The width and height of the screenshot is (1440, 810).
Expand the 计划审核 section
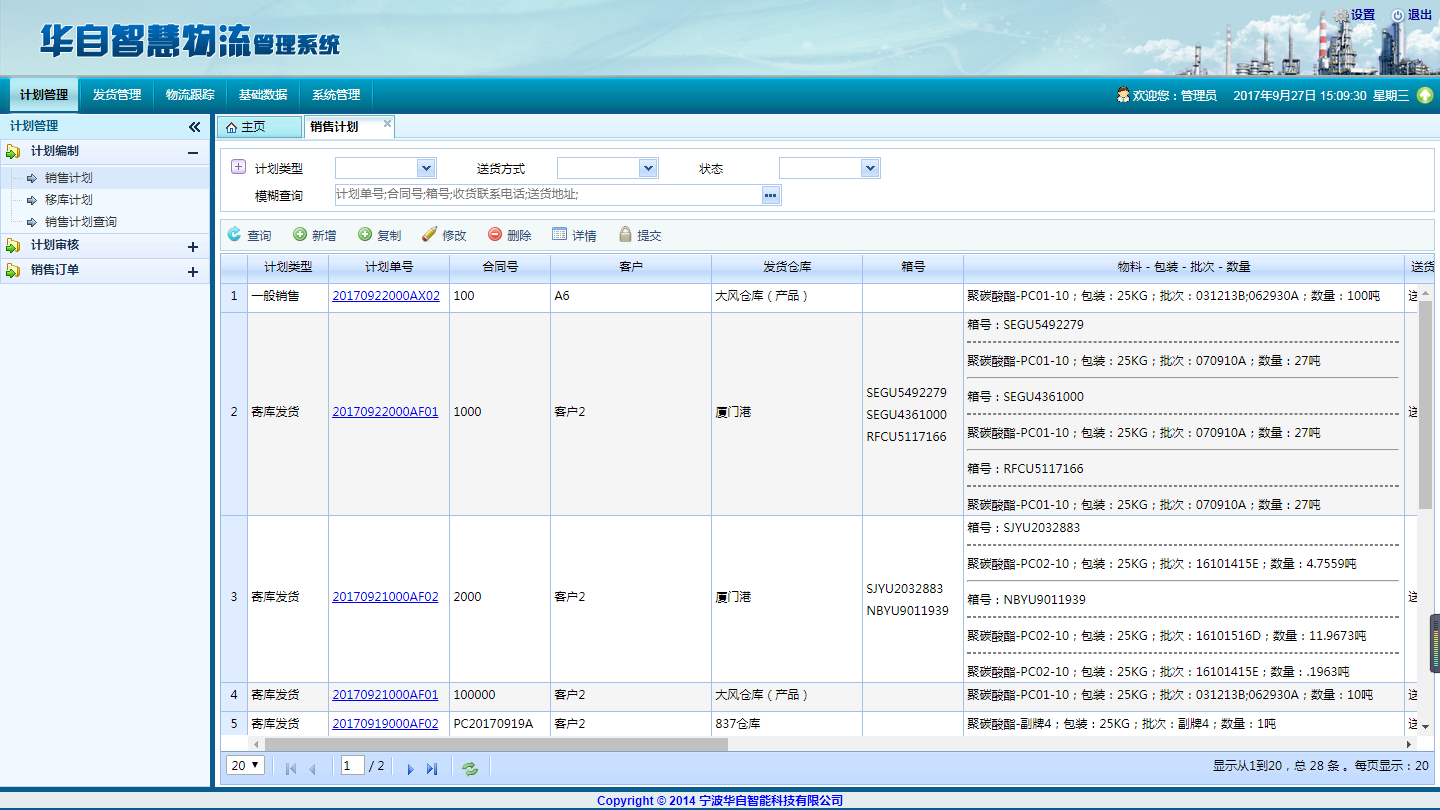[x=193, y=246]
